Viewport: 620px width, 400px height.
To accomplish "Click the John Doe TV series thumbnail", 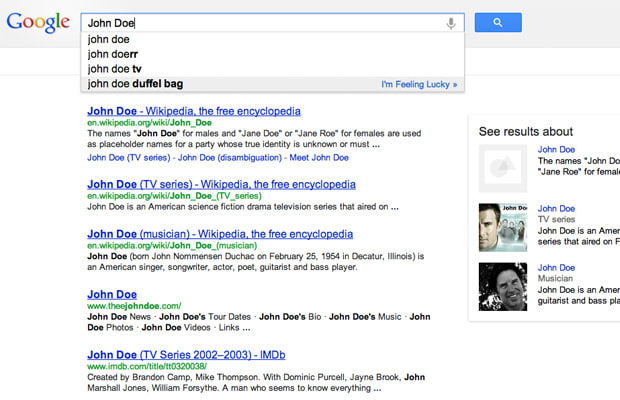I will [x=503, y=227].
